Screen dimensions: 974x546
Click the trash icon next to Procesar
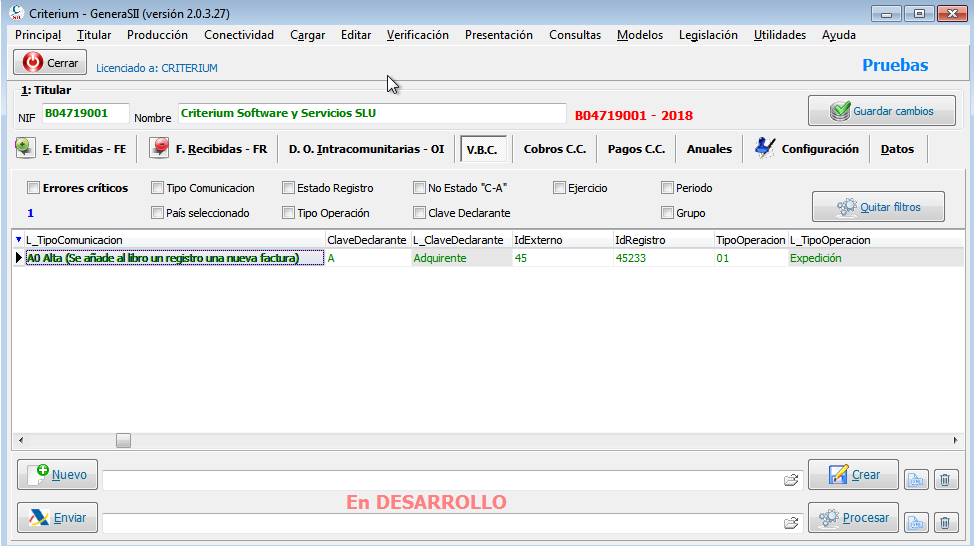[945, 522]
